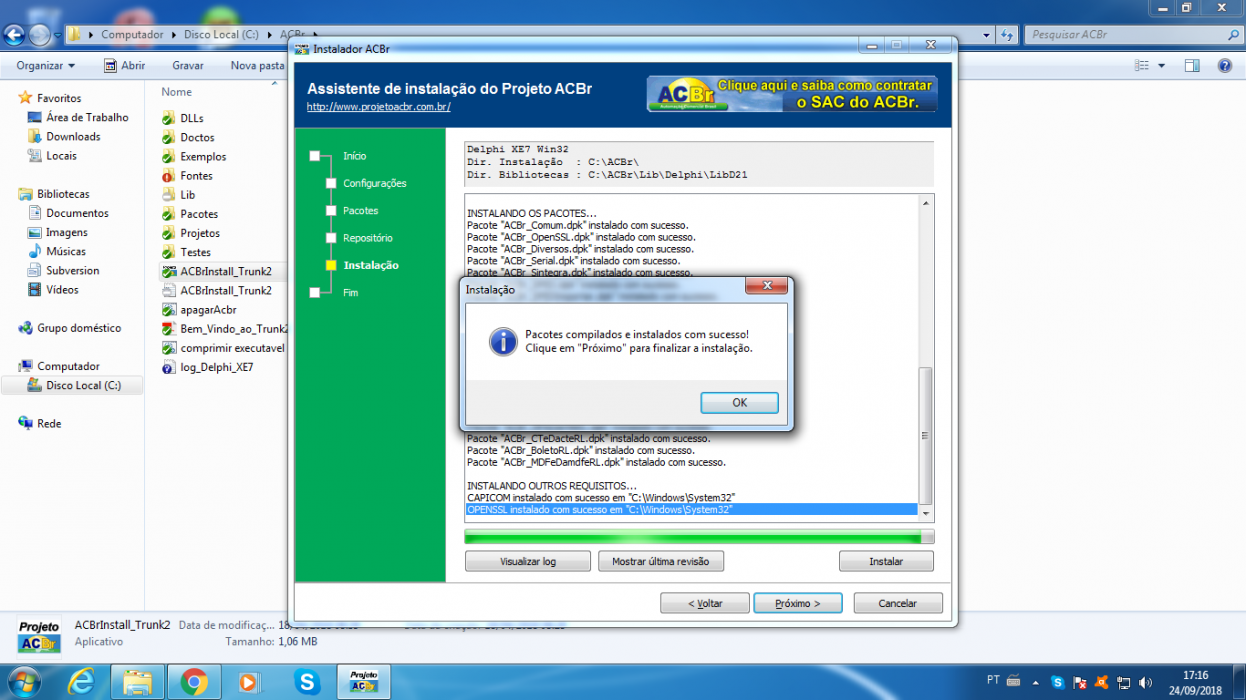This screenshot has height=700, width=1246.
Task: Select the highlighted OPENSSL log line
Action: click(x=691, y=510)
